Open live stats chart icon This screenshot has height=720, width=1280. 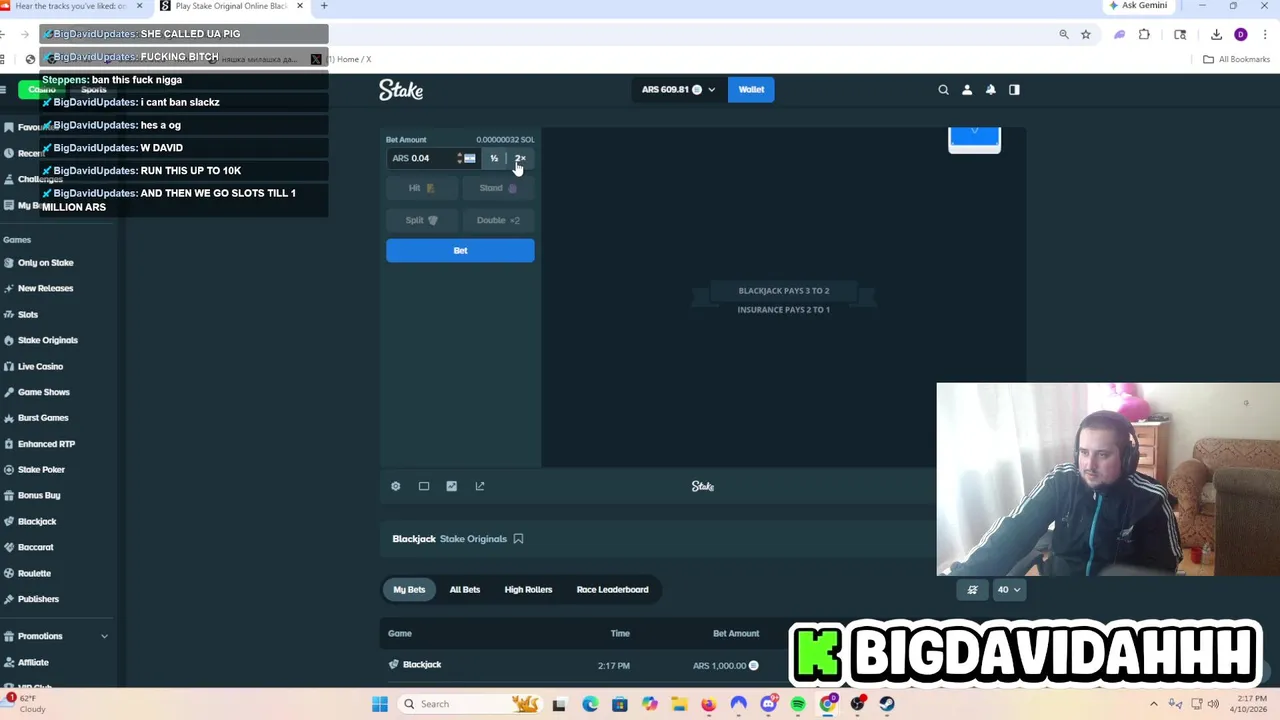[x=452, y=486]
